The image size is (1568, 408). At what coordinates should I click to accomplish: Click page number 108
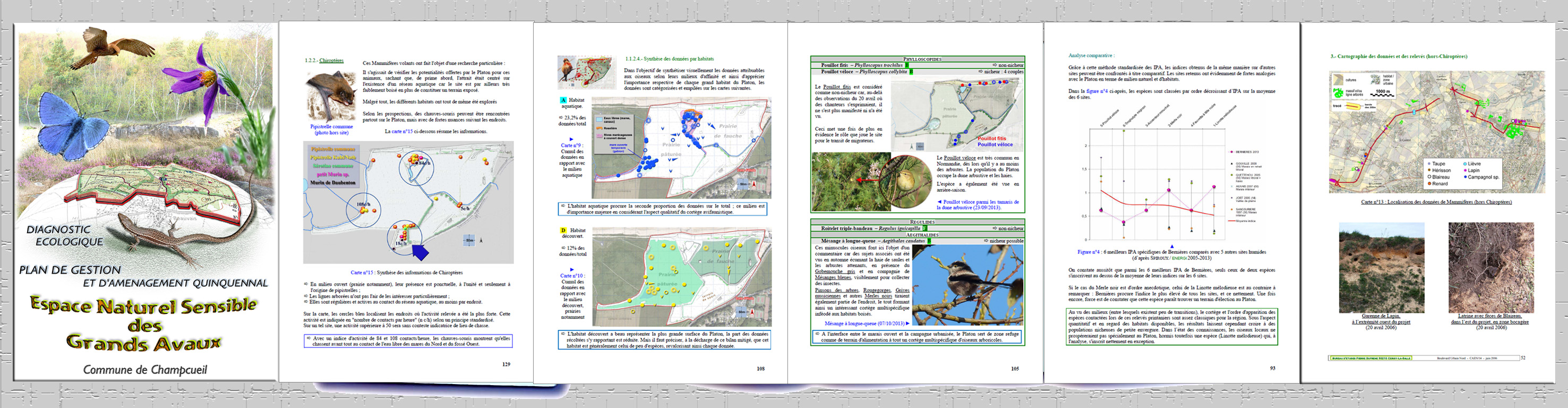(760, 368)
